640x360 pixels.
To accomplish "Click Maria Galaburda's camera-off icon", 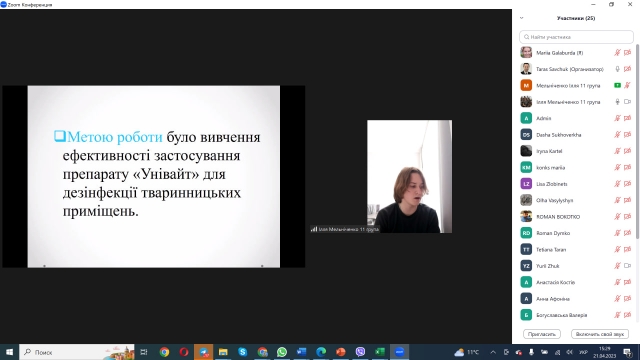I will pos(627,53).
